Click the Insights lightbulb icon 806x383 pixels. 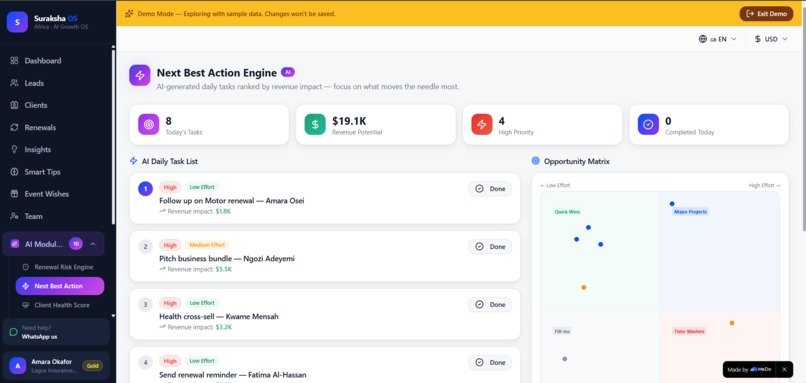click(x=14, y=150)
